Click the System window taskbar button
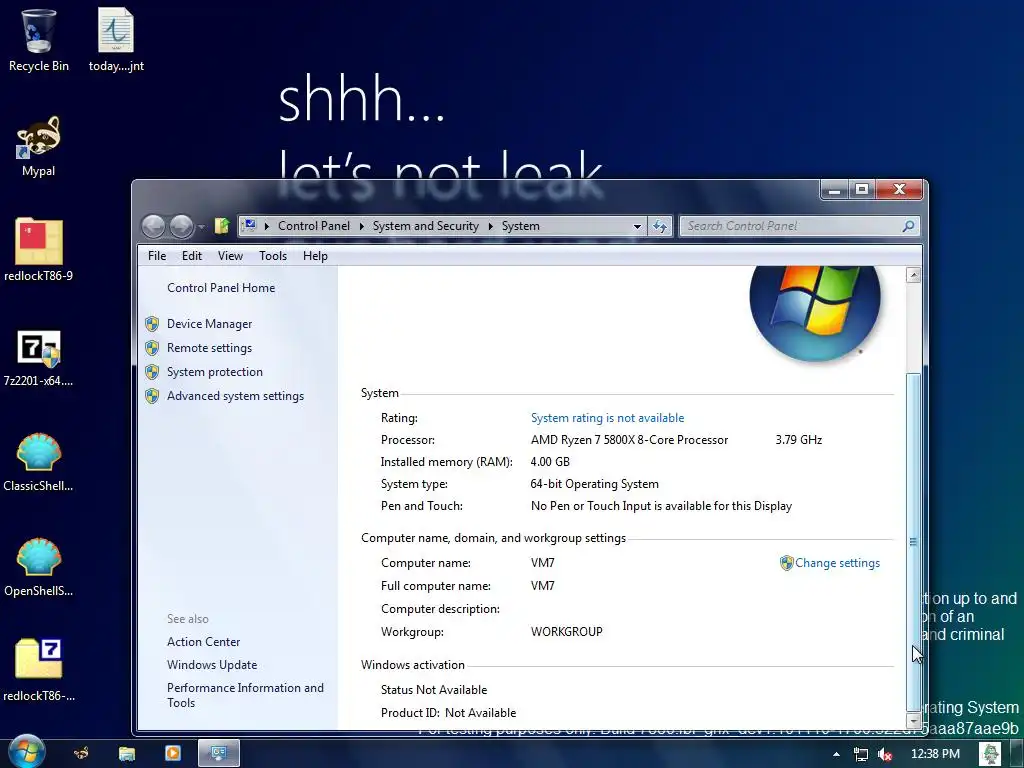 (x=219, y=754)
